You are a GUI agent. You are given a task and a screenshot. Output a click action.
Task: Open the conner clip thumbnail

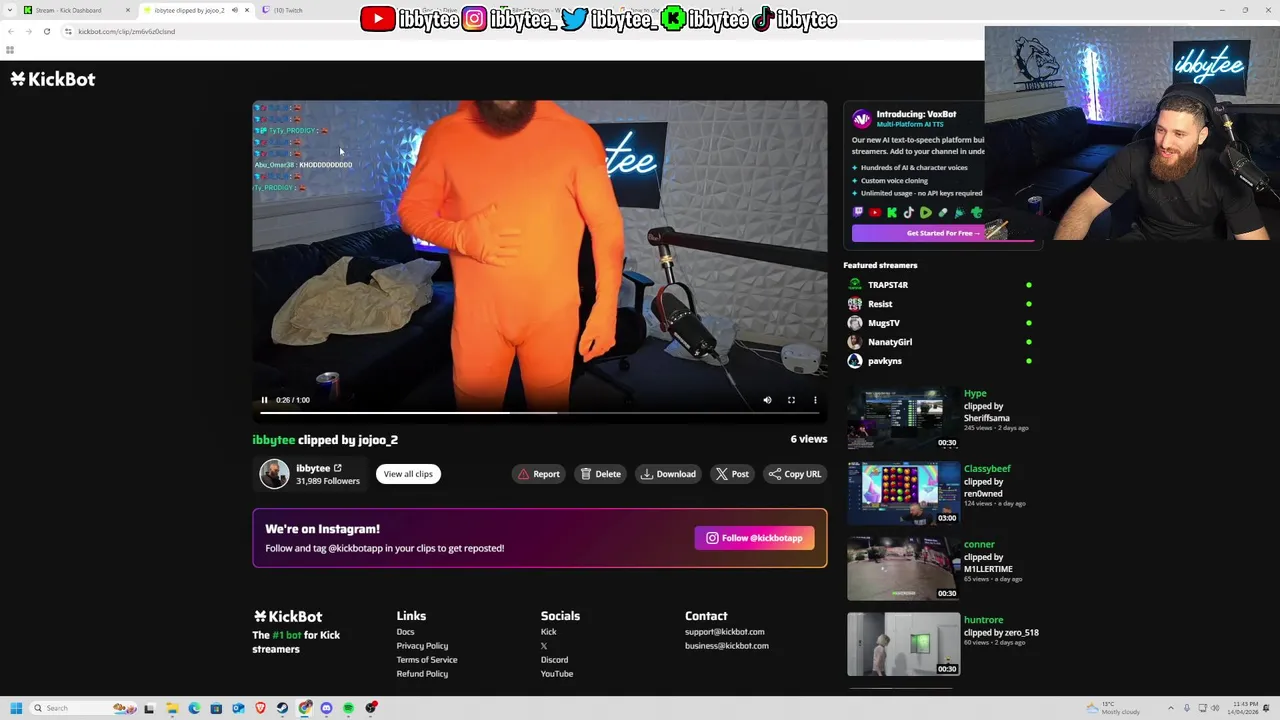point(903,569)
